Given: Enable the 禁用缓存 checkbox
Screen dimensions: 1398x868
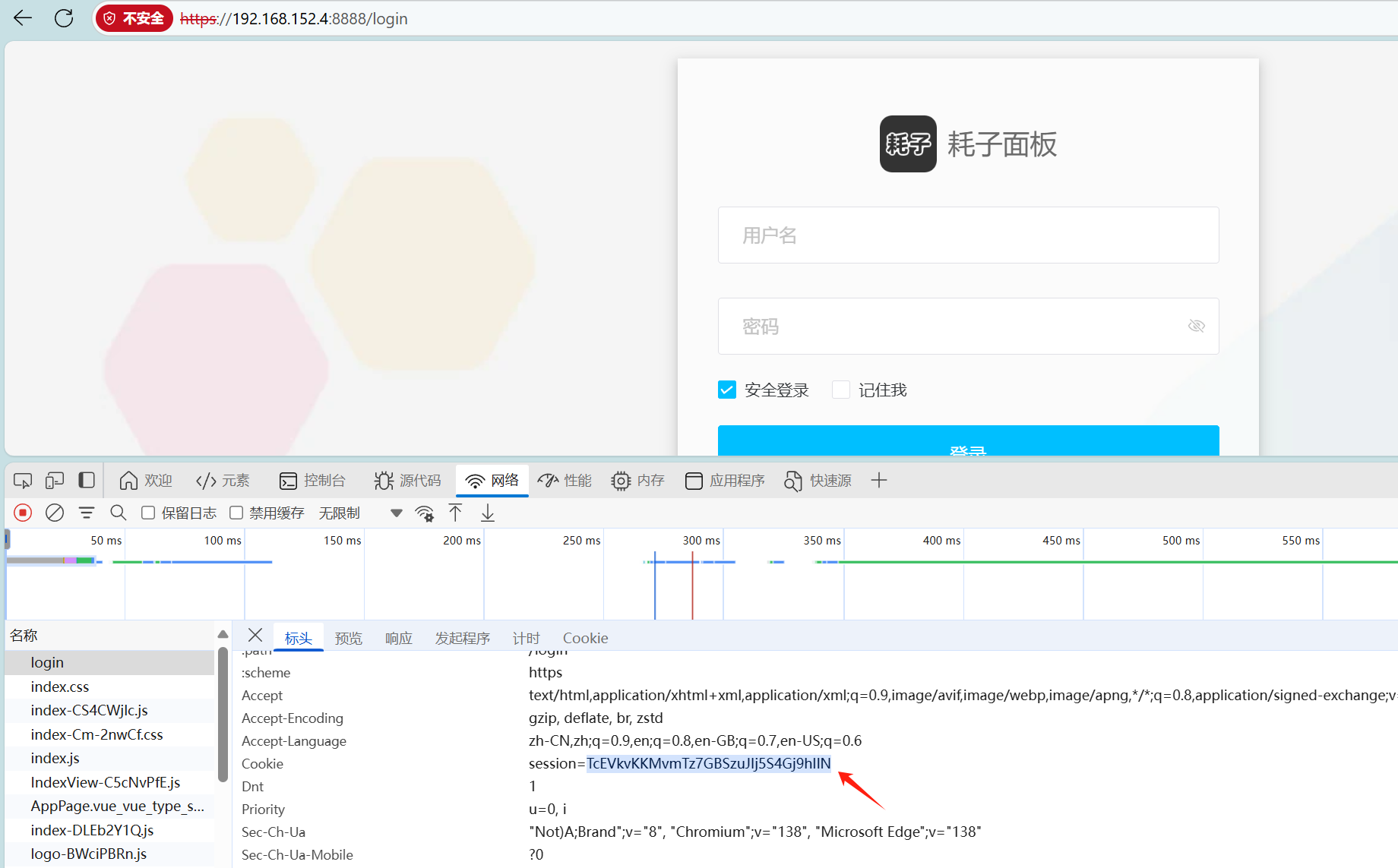Looking at the screenshot, I should tap(237, 513).
